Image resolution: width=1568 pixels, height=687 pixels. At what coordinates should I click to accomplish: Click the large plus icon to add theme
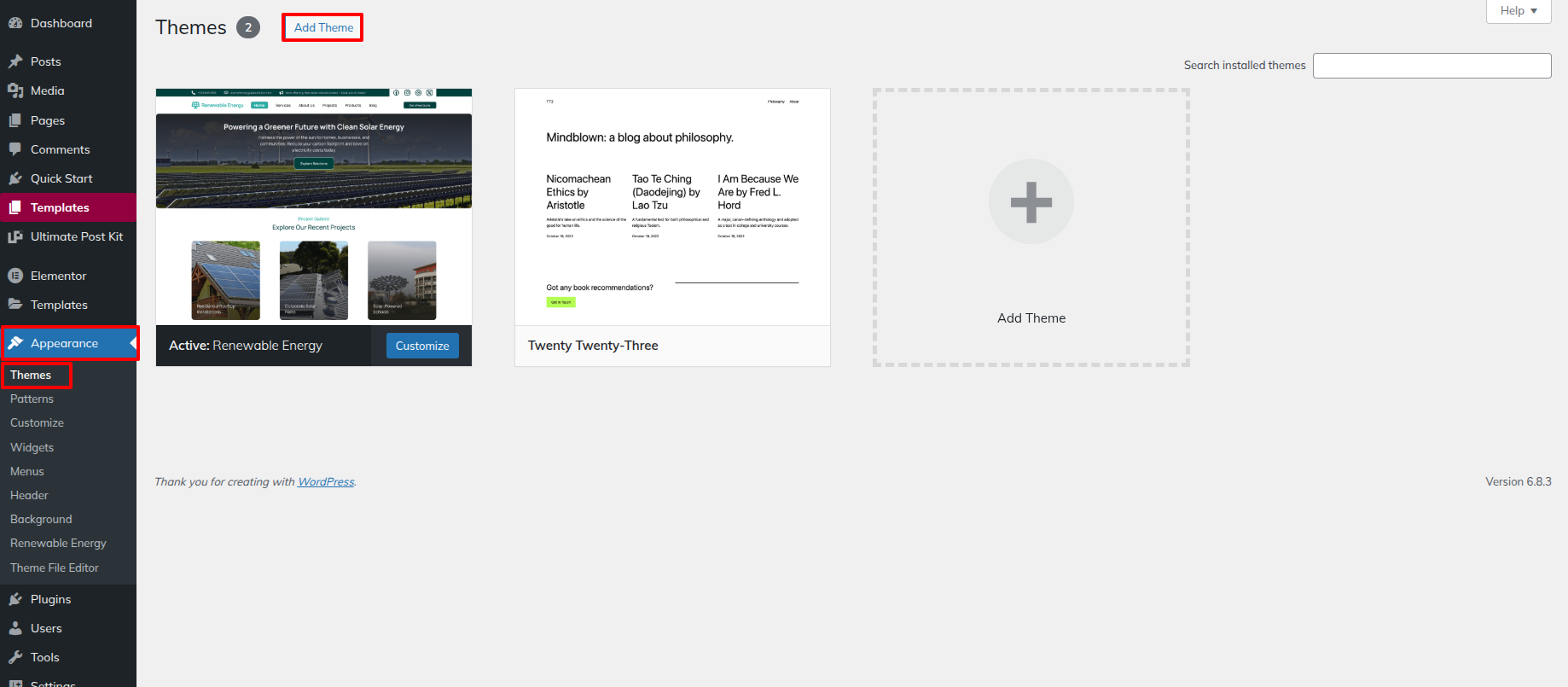pos(1031,202)
